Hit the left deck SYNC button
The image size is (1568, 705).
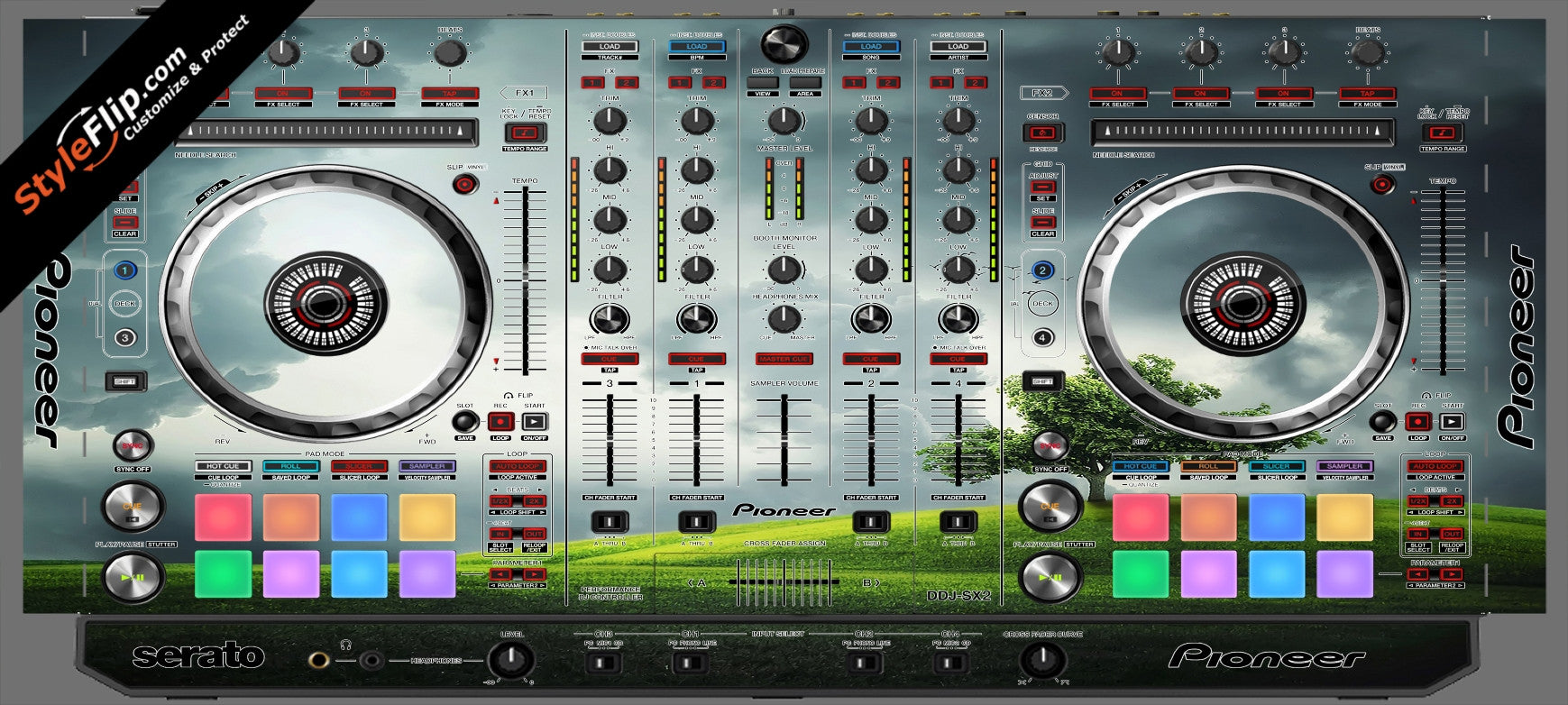tap(132, 445)
